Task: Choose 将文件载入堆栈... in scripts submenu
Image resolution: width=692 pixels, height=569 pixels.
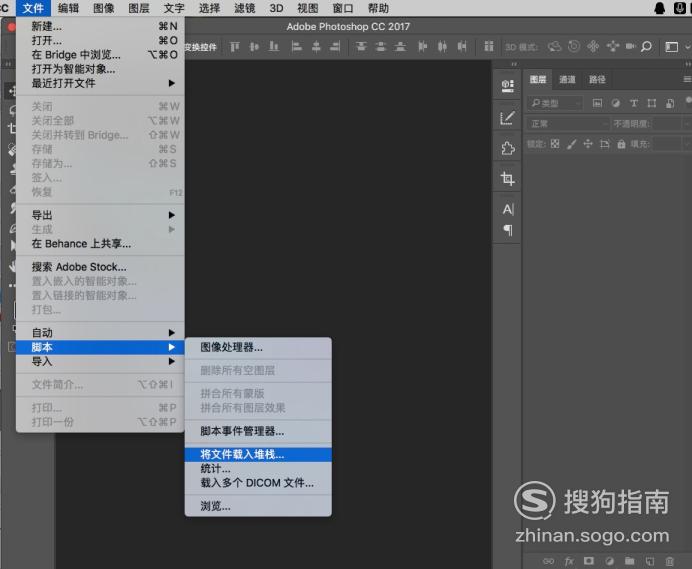Action: (258, 454)
